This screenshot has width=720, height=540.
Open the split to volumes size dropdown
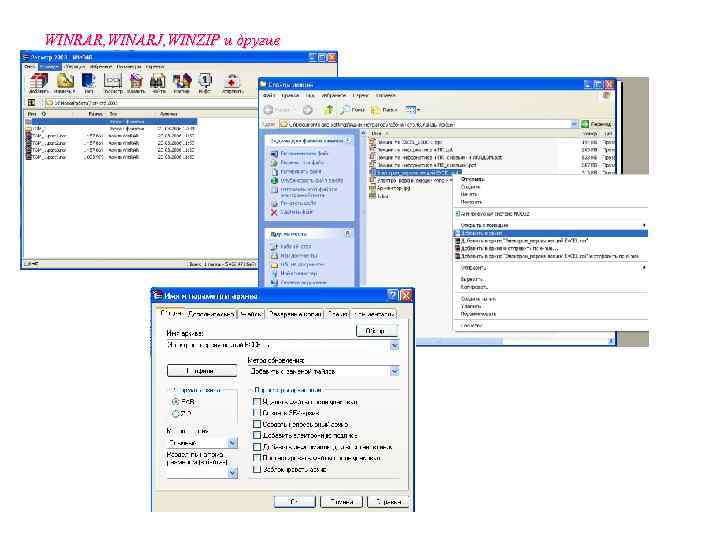pos(233,472)
